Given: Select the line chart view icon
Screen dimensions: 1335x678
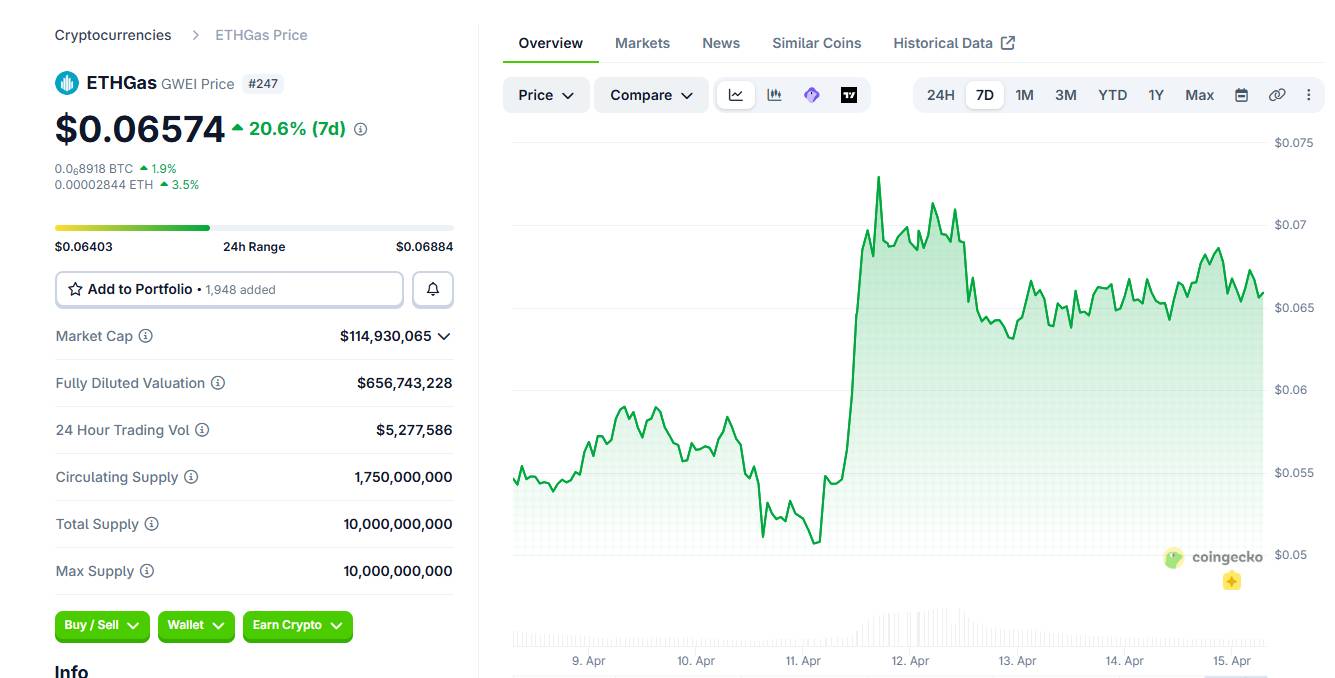Looking at the screenshot, I should [735, 94].
